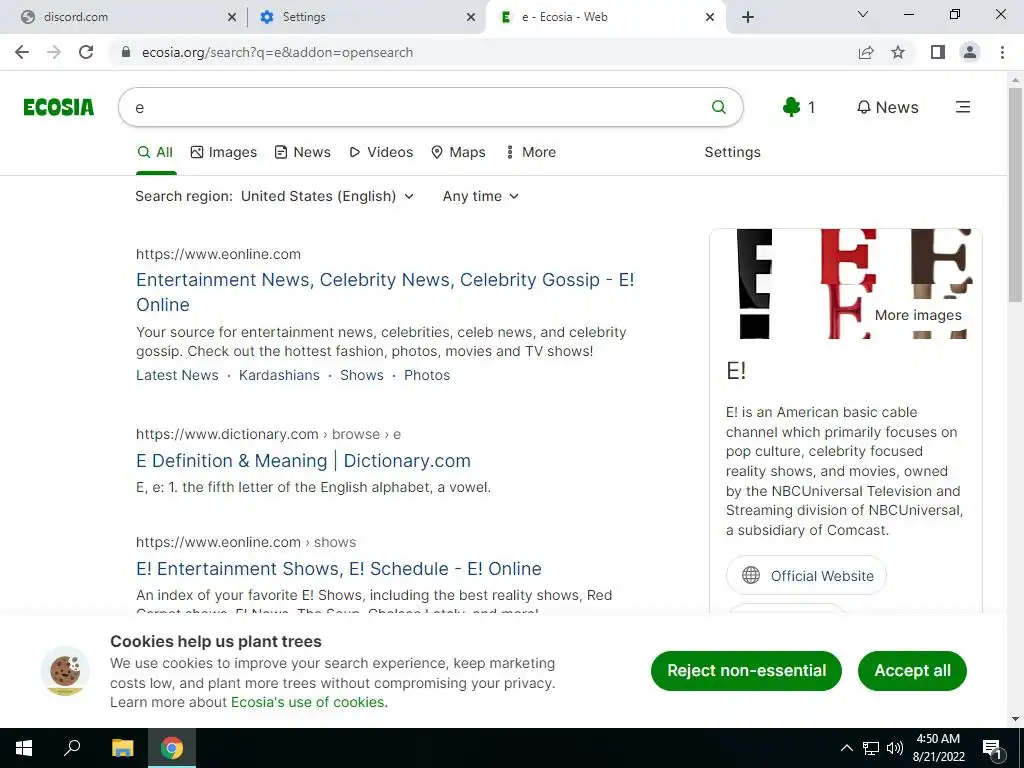Switch to Images results
Viewport: 1024px width, 768px height.
click(x=223, y=152)
